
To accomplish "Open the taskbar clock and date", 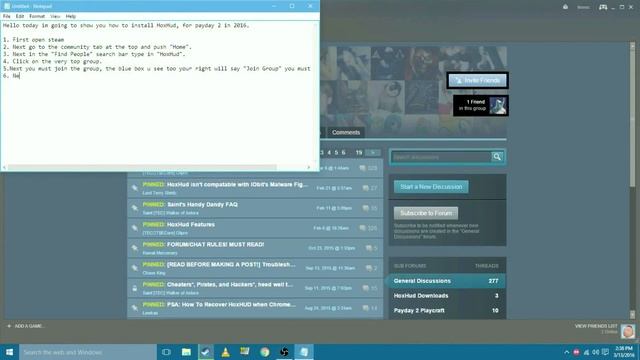I will tap(624, 352).
